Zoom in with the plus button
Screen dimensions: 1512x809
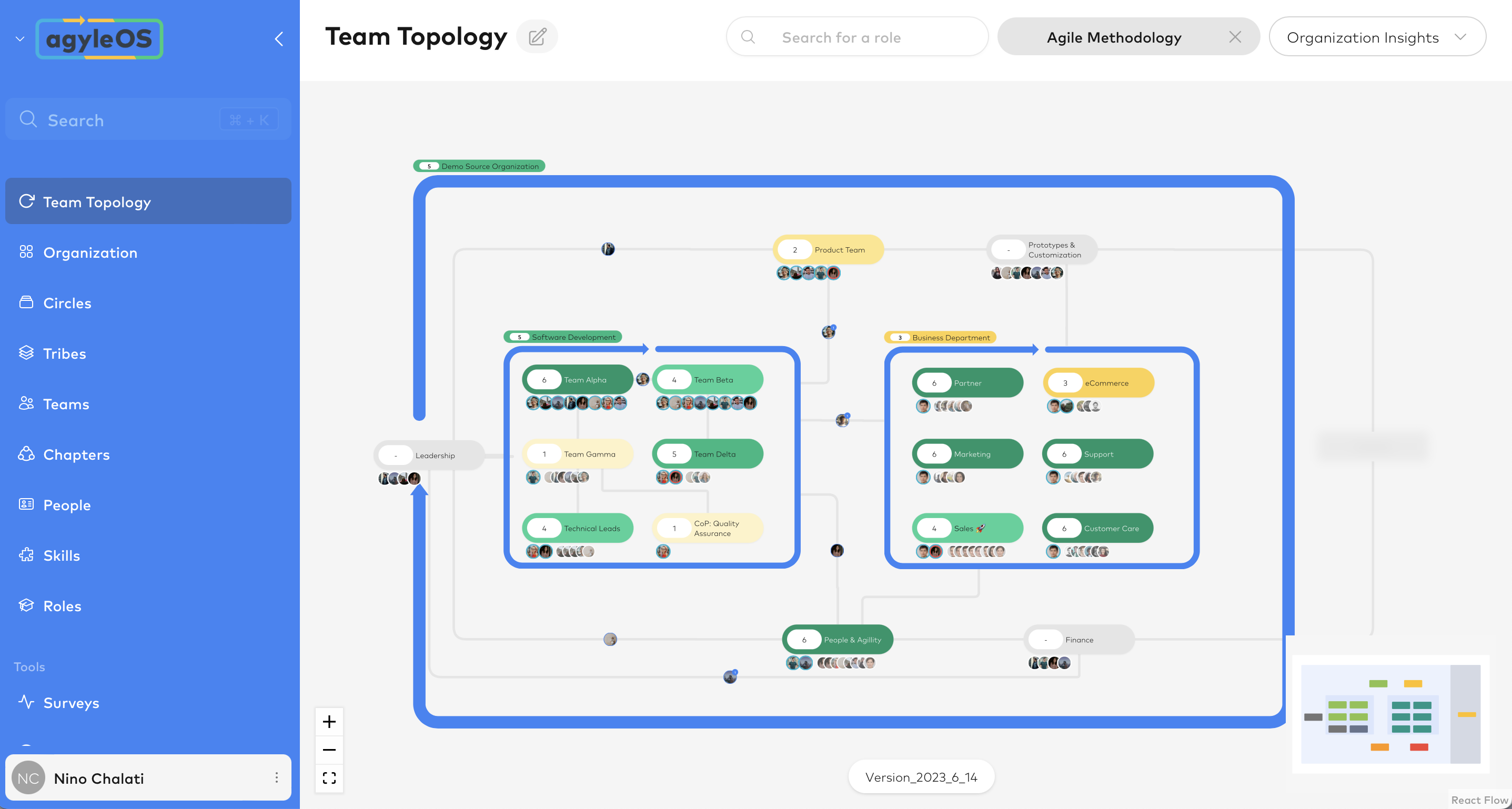coord(329,721)
